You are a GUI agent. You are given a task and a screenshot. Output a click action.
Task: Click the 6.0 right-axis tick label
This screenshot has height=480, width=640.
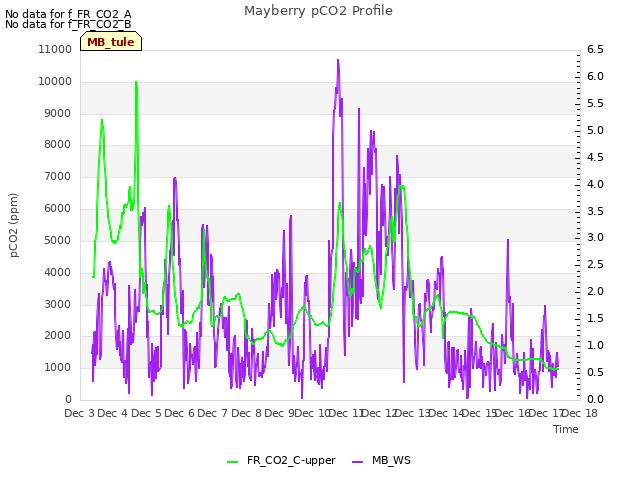click(595, 76)
